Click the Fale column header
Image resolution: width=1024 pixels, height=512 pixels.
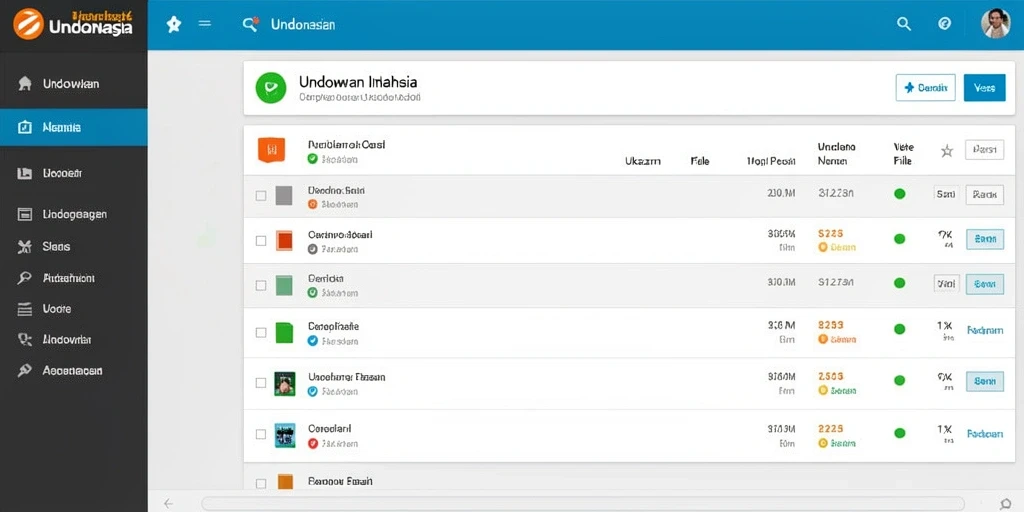tap(700, 161)
